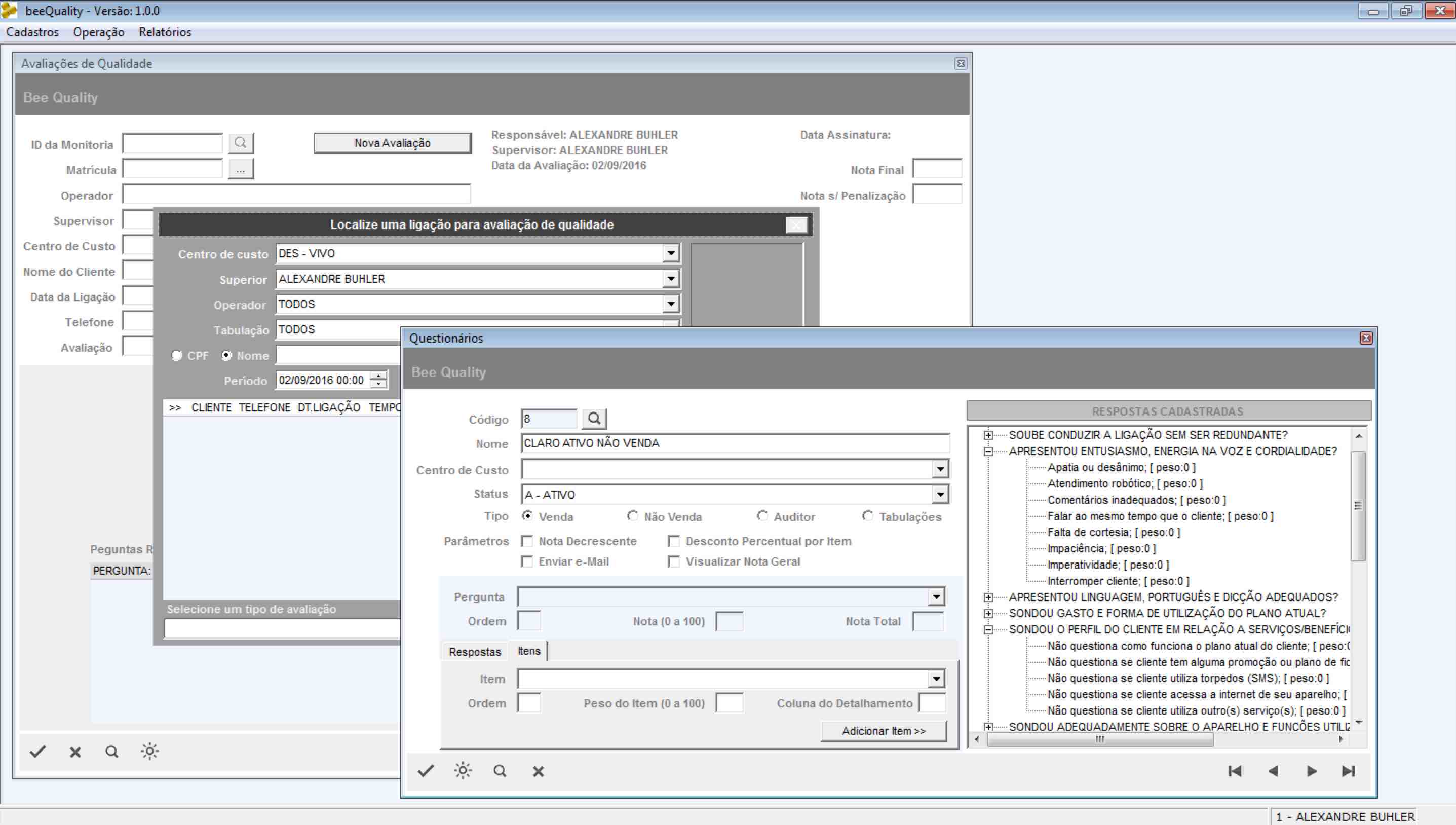Confirm questionnaire with the checkmark icon

(x=426, y=771)
